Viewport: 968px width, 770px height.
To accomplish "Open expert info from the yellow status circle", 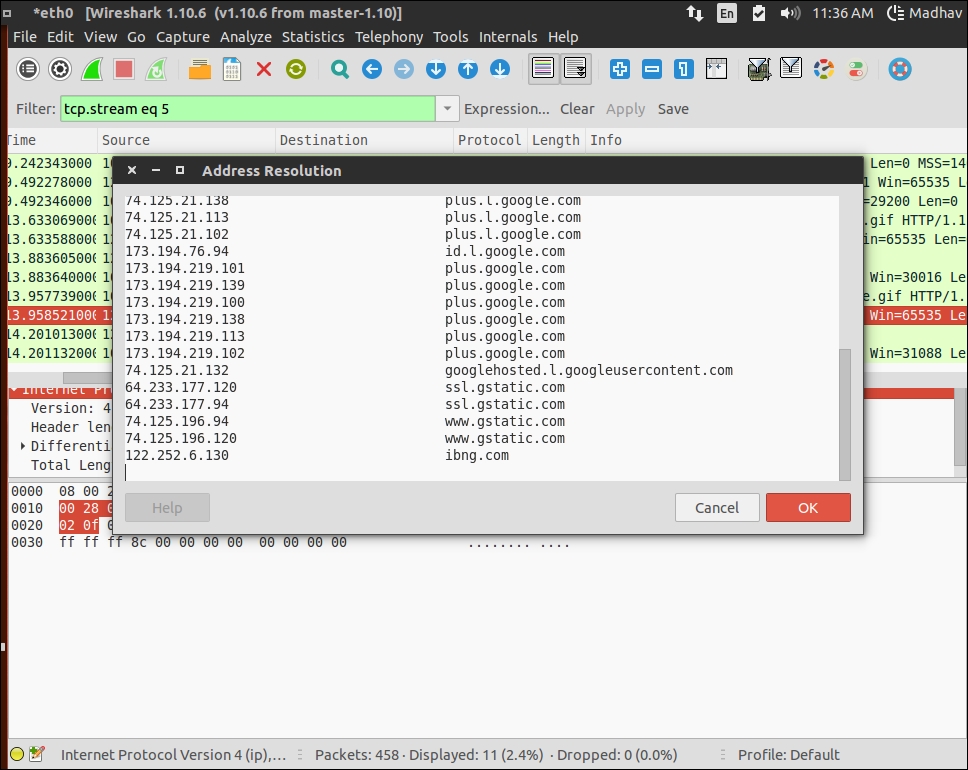I will click(17, 754).
